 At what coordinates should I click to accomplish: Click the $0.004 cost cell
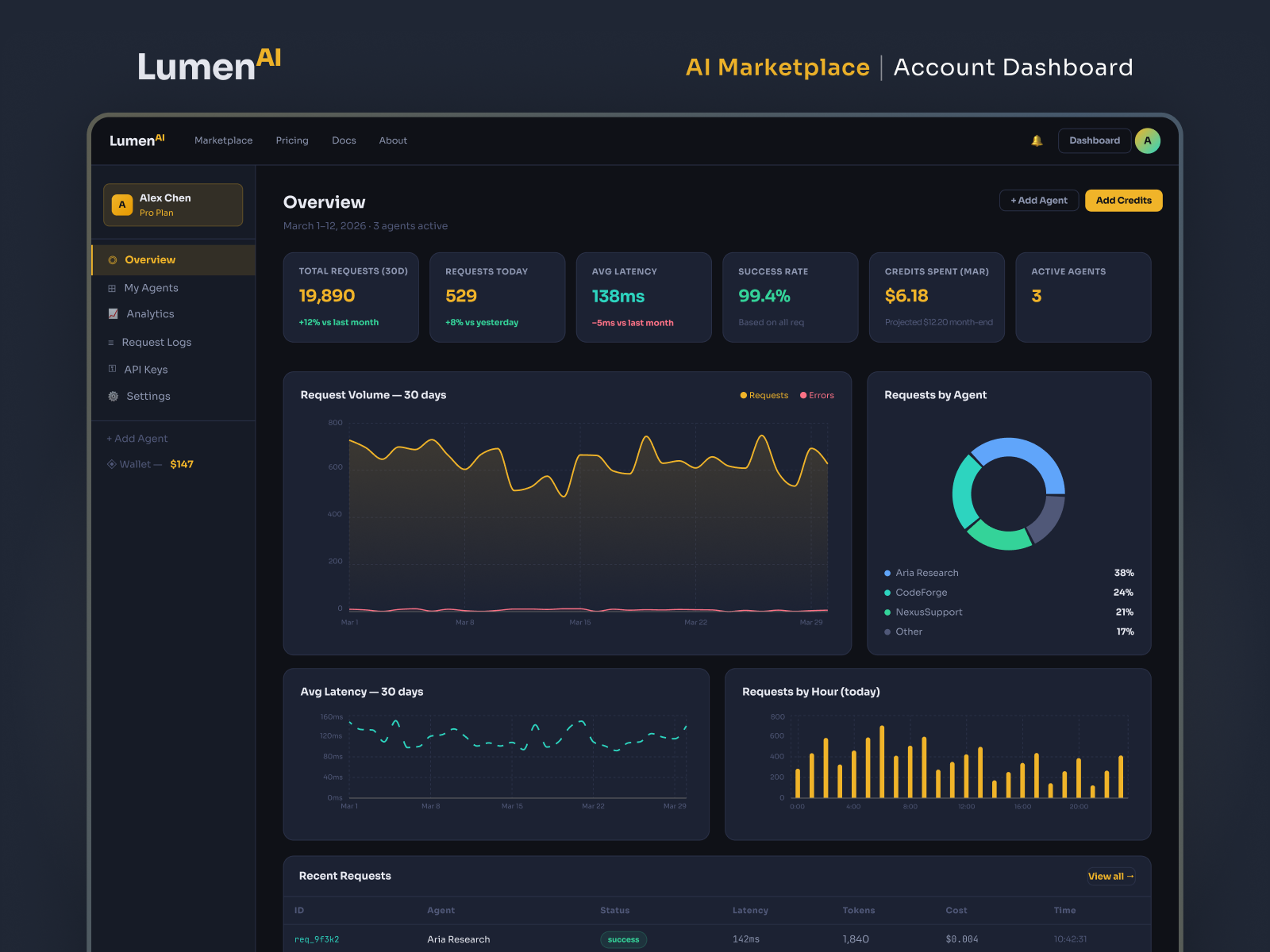point(962,939)
